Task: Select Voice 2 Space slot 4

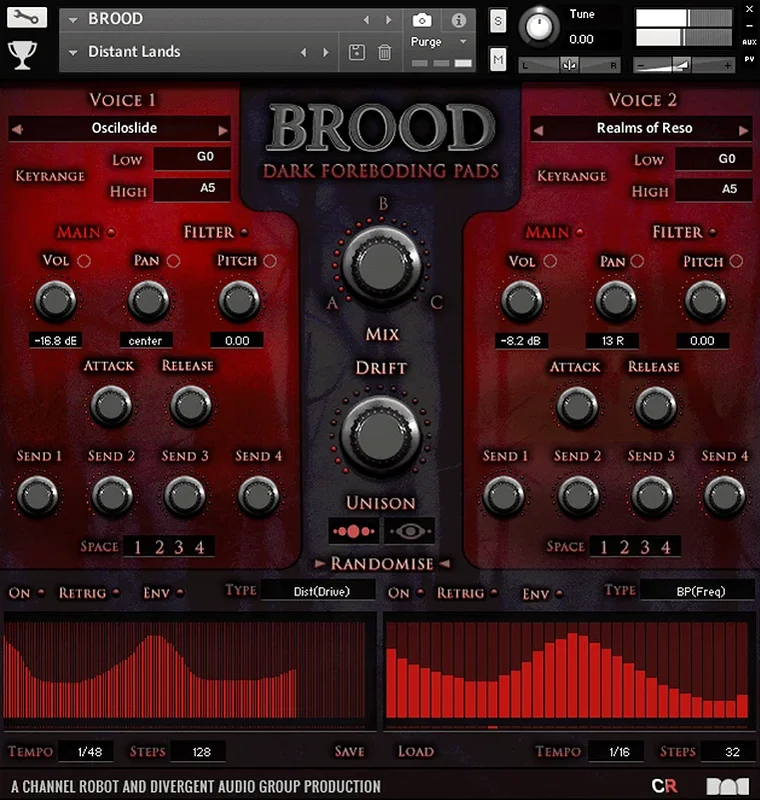Action: tap(666, 547)
